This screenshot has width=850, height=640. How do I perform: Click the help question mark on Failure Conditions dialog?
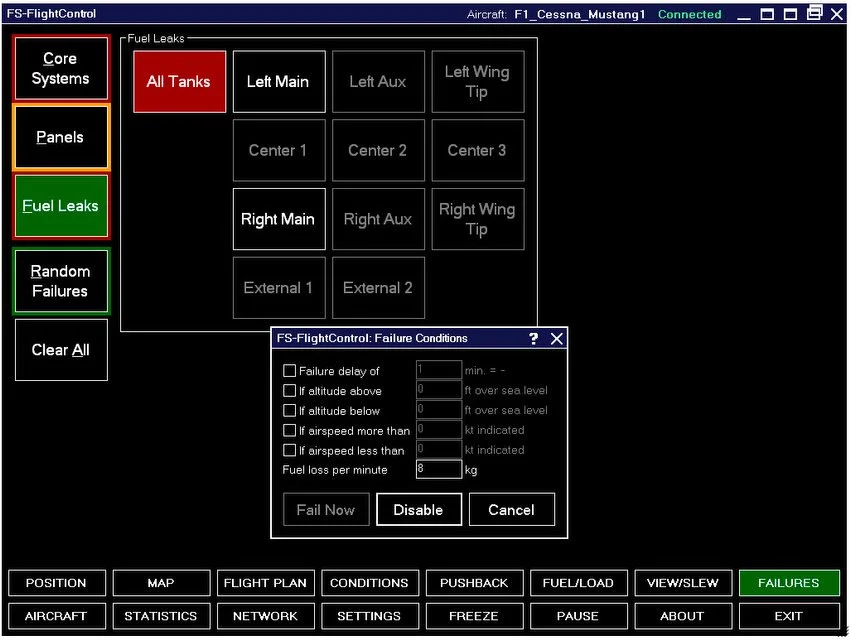coord(533,338)
